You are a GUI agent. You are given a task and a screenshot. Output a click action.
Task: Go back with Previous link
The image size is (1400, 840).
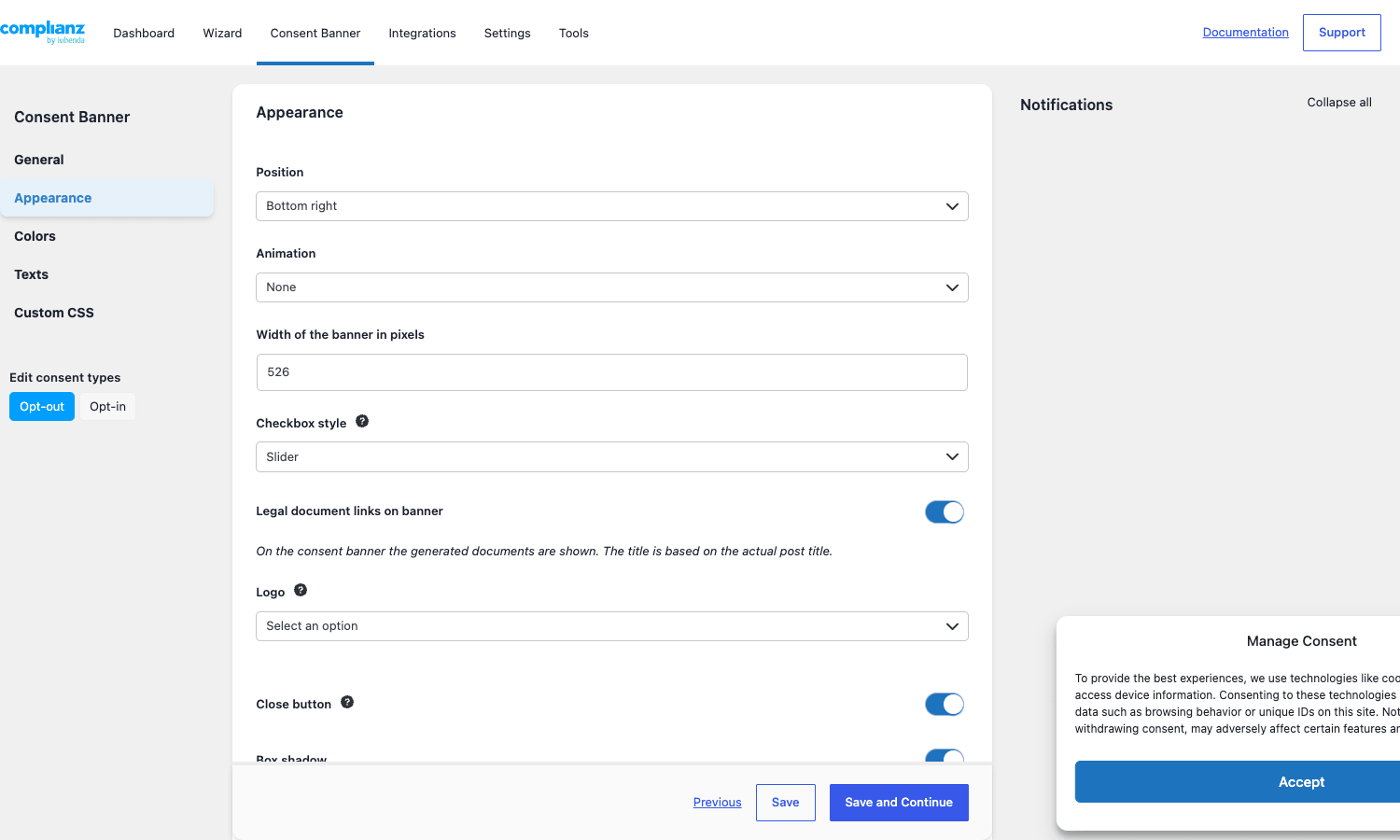[718, 803]
